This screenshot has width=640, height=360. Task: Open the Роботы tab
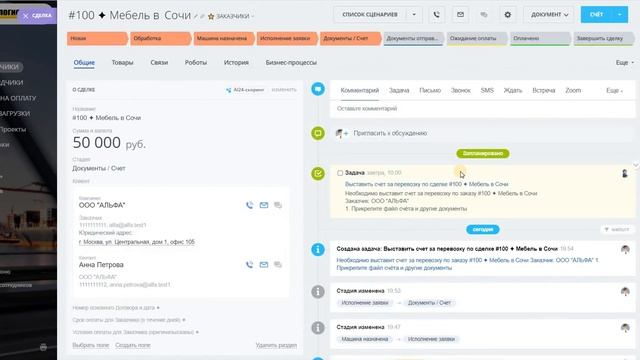tap(196, 62)
